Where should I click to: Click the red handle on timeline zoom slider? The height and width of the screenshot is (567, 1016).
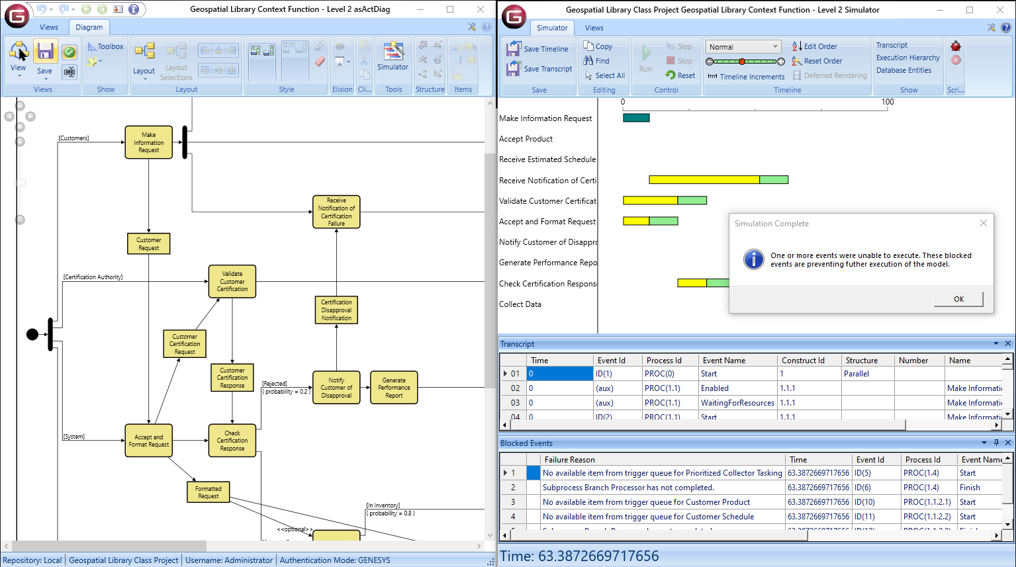pos(742,62)
